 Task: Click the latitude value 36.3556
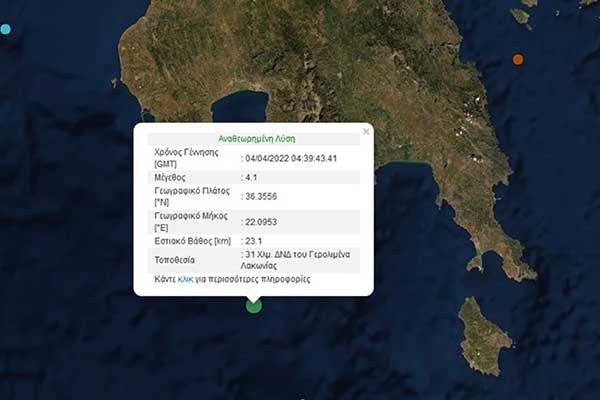[263, 196]
